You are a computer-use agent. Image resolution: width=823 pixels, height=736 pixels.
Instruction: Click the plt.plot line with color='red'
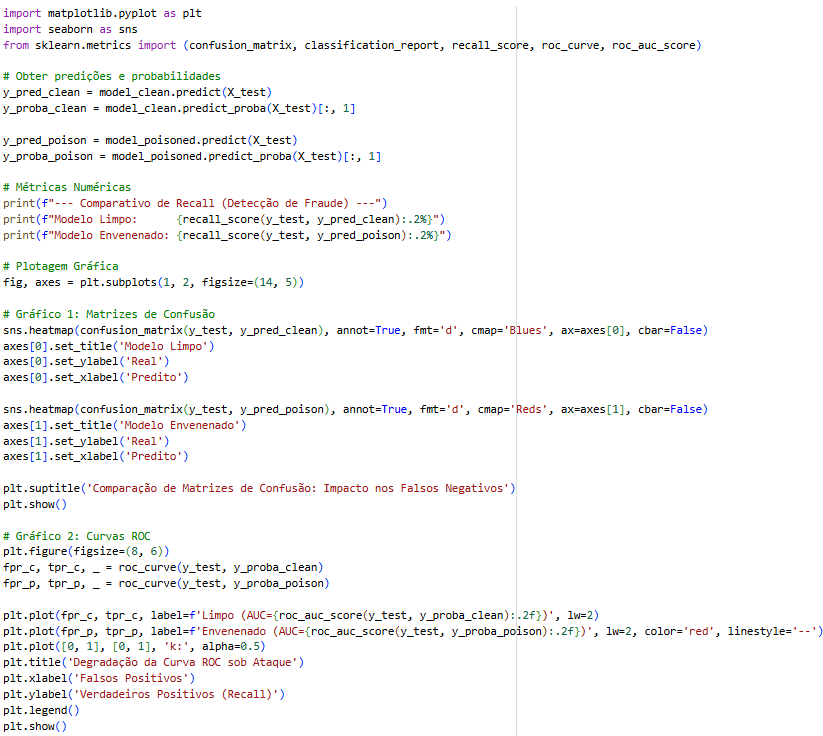412,630
